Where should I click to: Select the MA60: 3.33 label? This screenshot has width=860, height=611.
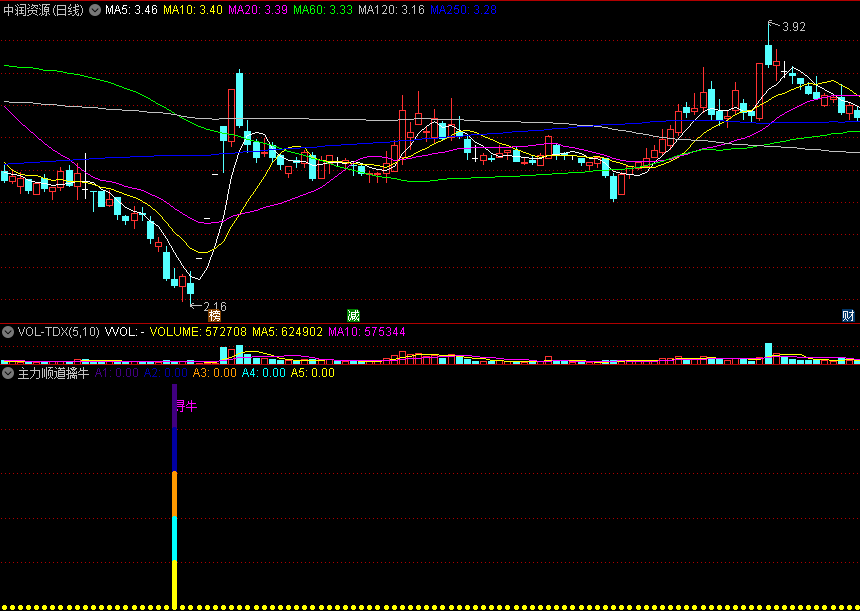tap(323, 10)
